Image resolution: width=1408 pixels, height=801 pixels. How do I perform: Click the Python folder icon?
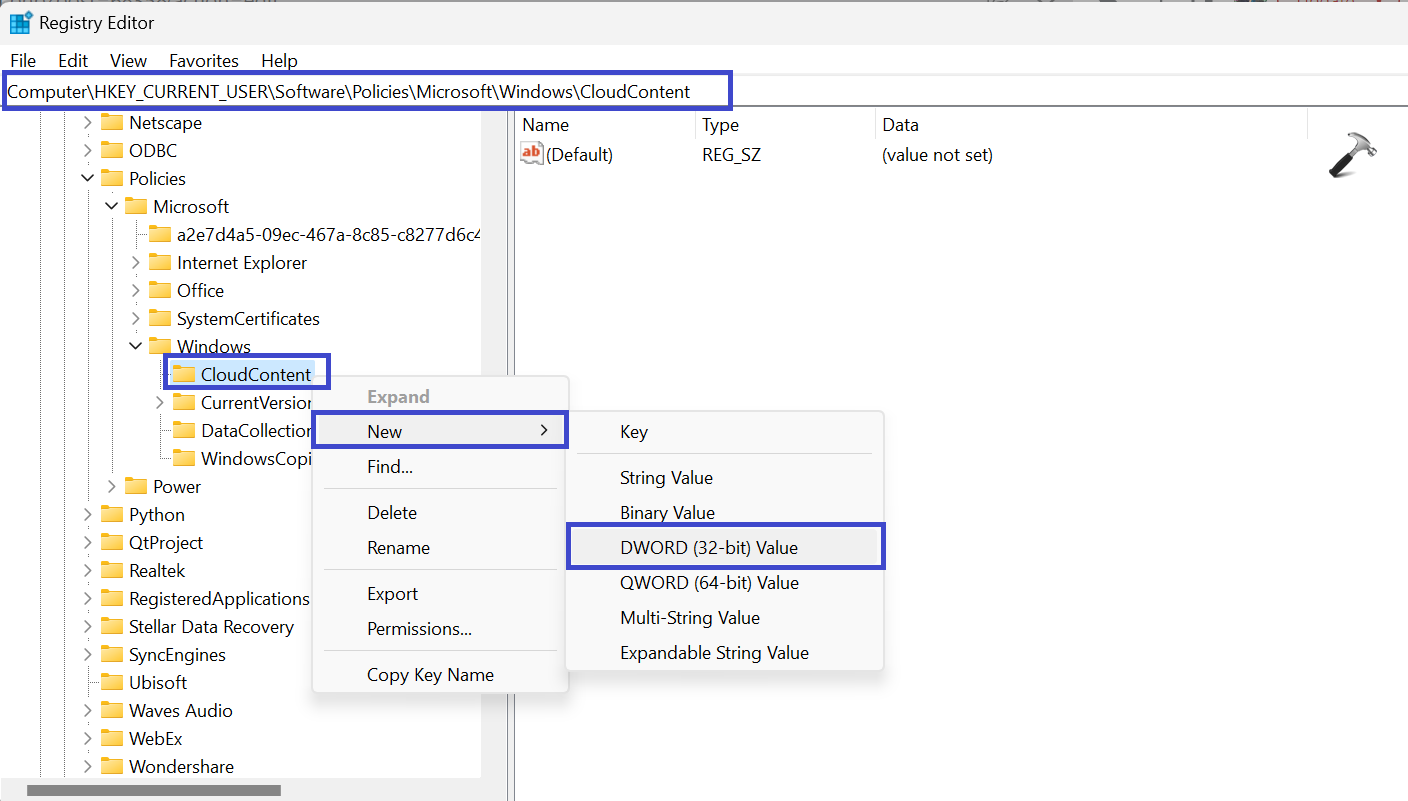coord(112,514)
